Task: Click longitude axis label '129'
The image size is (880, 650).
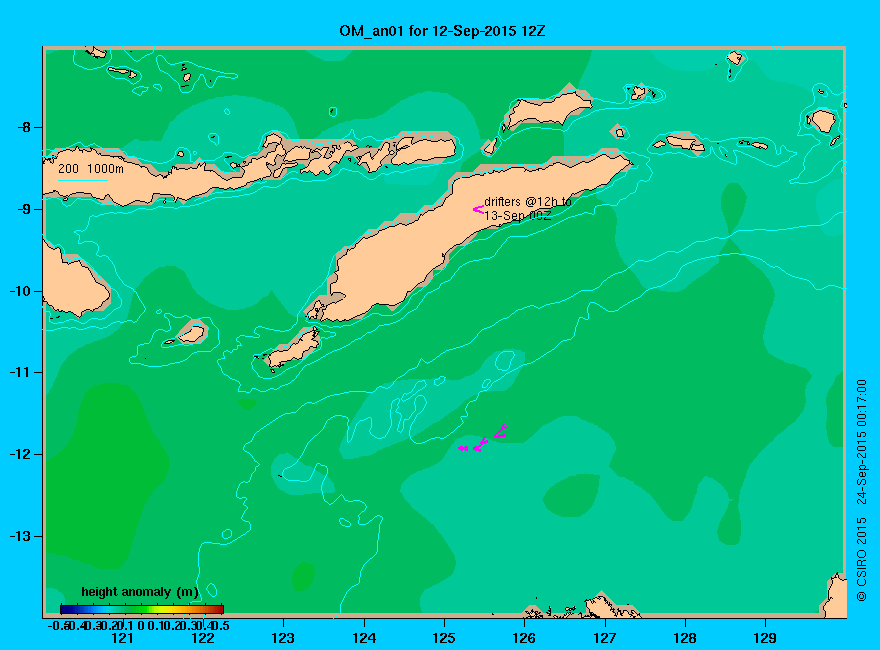Action: [x=765, y=638]
